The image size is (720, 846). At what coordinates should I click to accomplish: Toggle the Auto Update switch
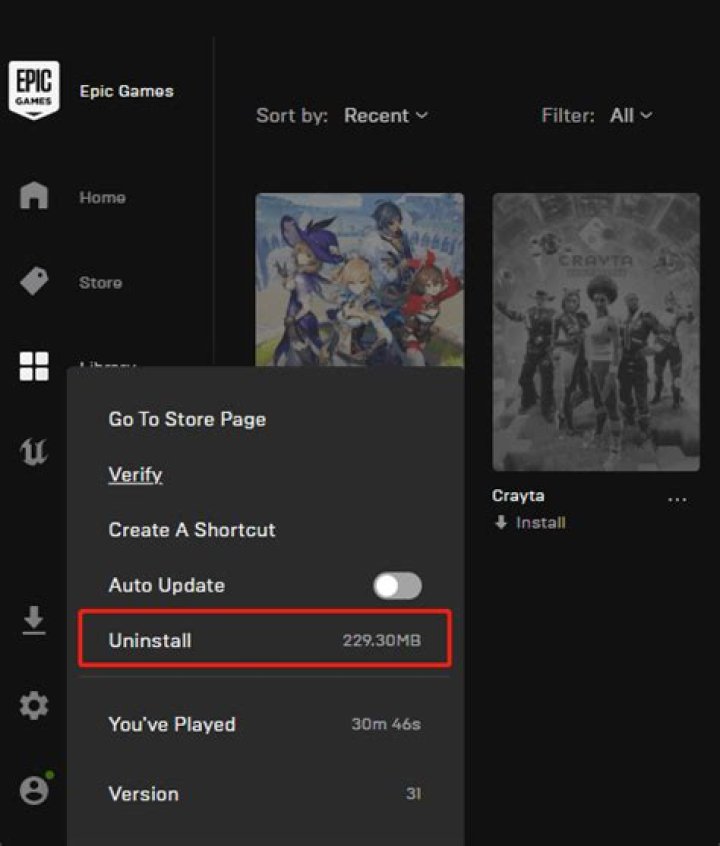pos(397,586)
